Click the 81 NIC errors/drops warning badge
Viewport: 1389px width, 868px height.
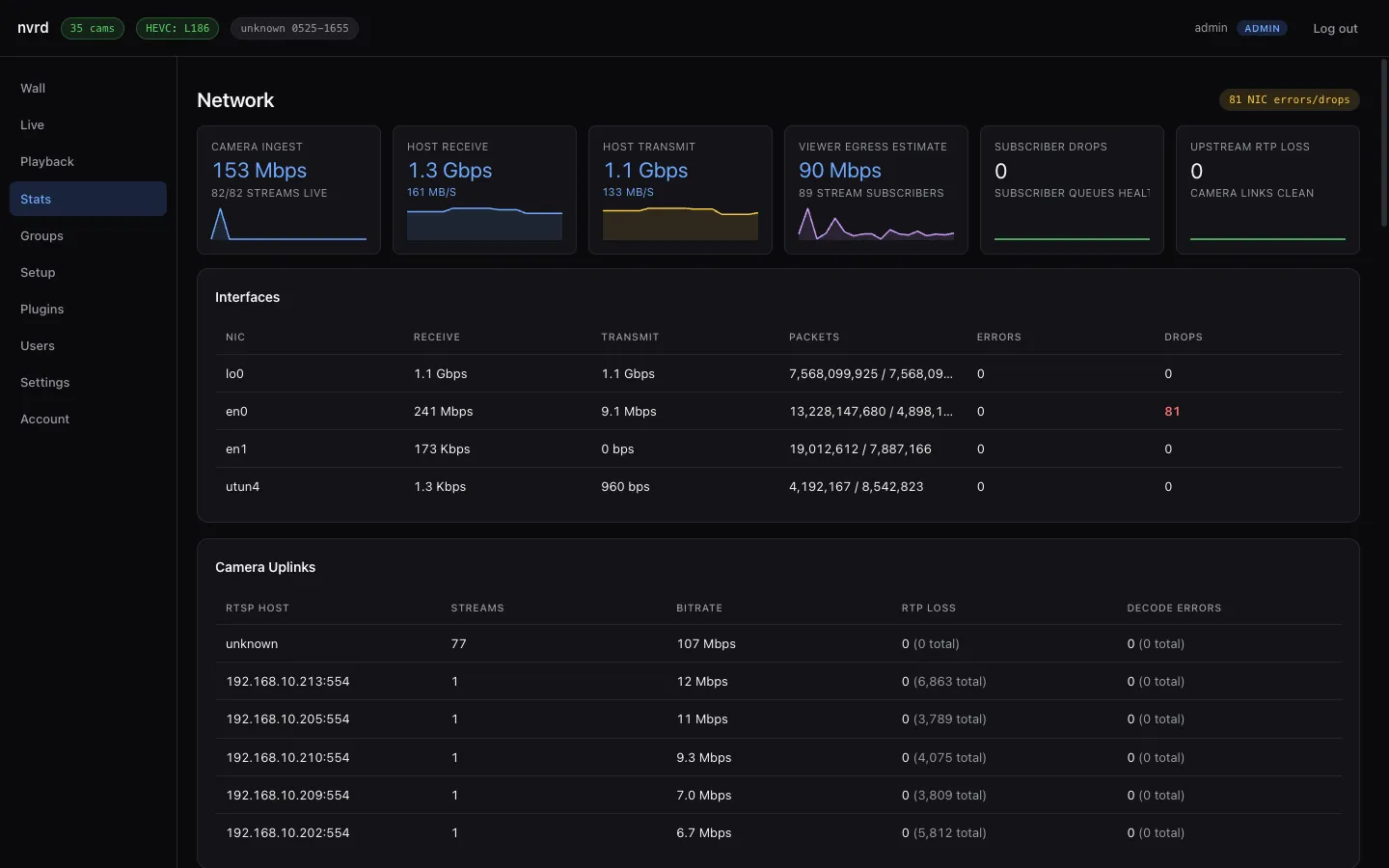1290,99
